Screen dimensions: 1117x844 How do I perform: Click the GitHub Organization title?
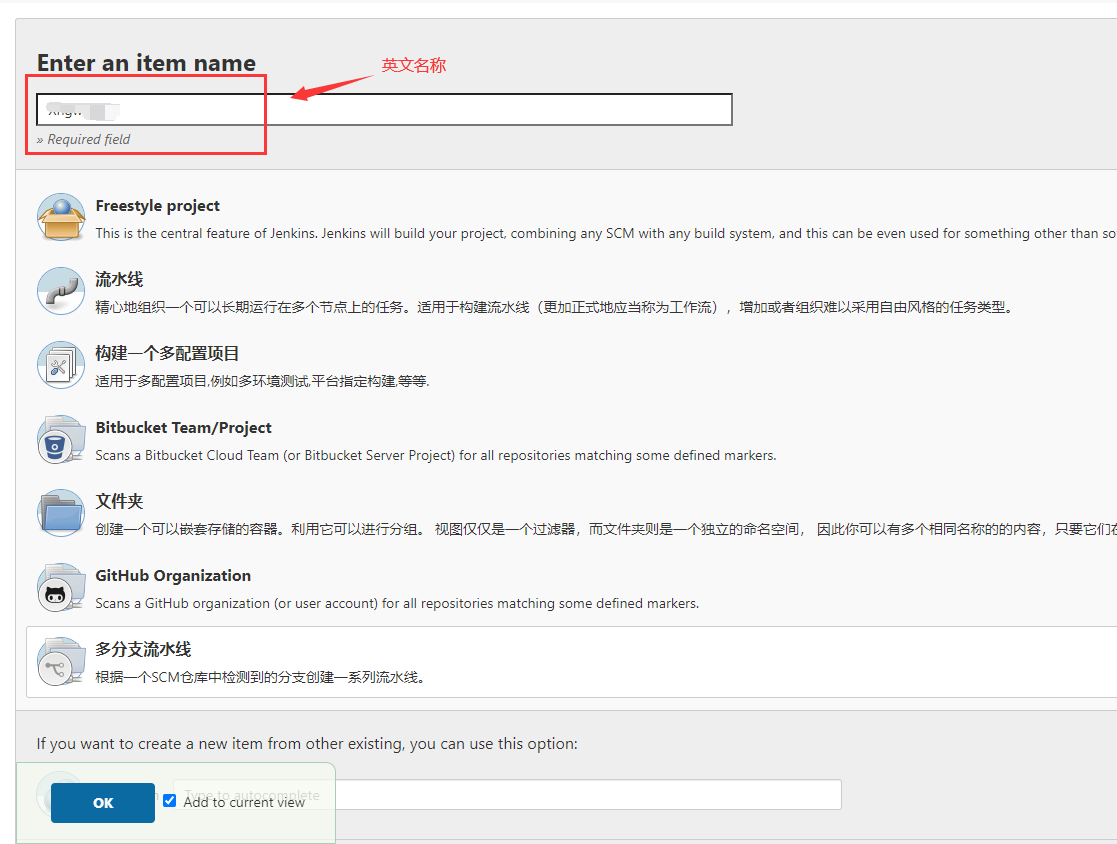pos(173,575)
